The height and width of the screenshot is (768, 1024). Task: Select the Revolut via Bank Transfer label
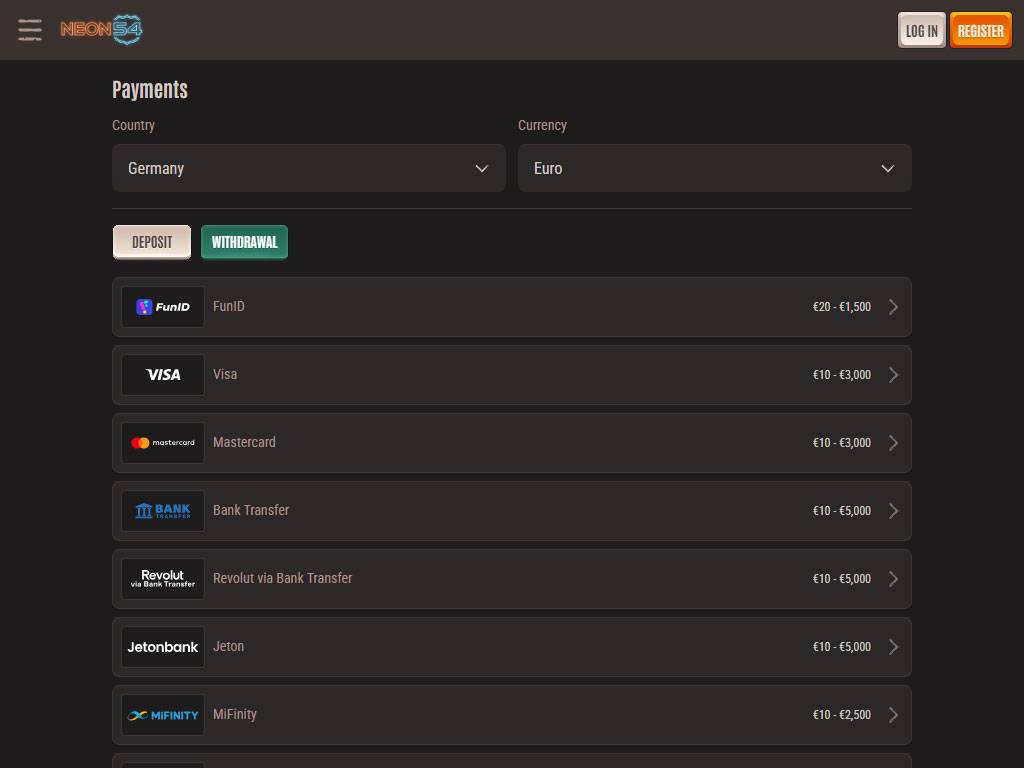pyautogui.click(x=282, y=578)
